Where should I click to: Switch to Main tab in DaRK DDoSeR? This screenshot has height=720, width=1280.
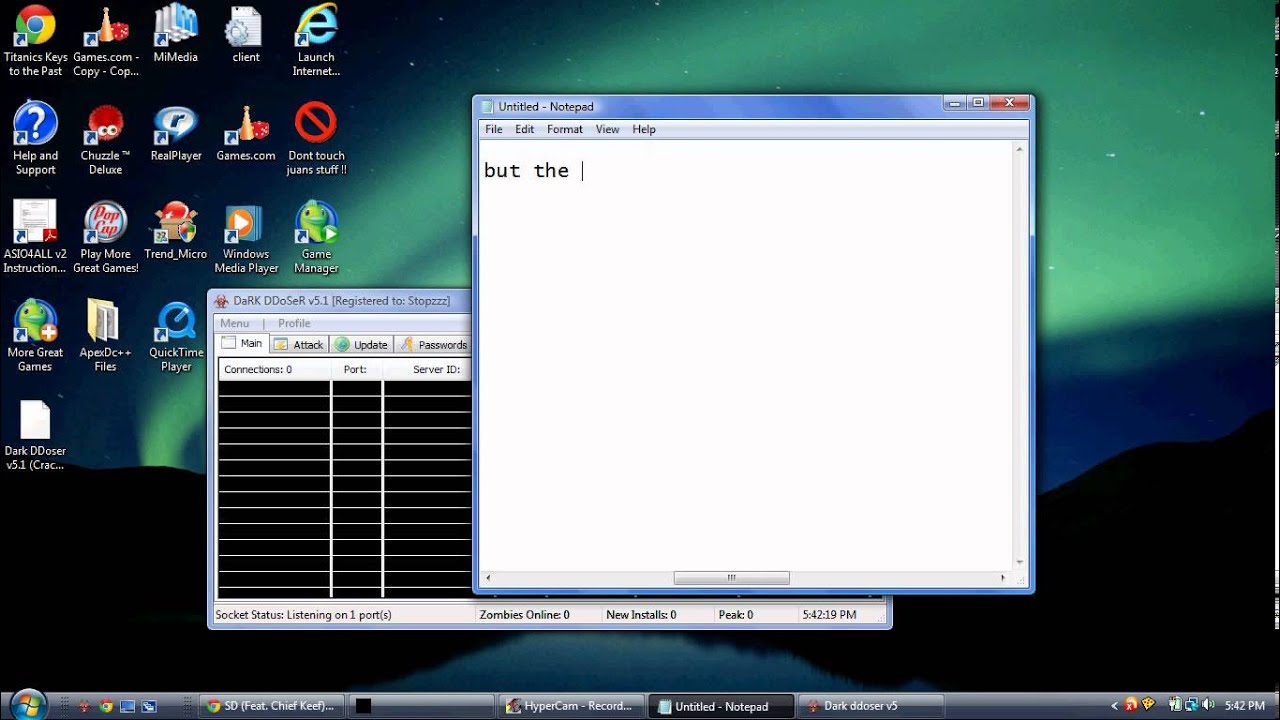tap(242, 343)
